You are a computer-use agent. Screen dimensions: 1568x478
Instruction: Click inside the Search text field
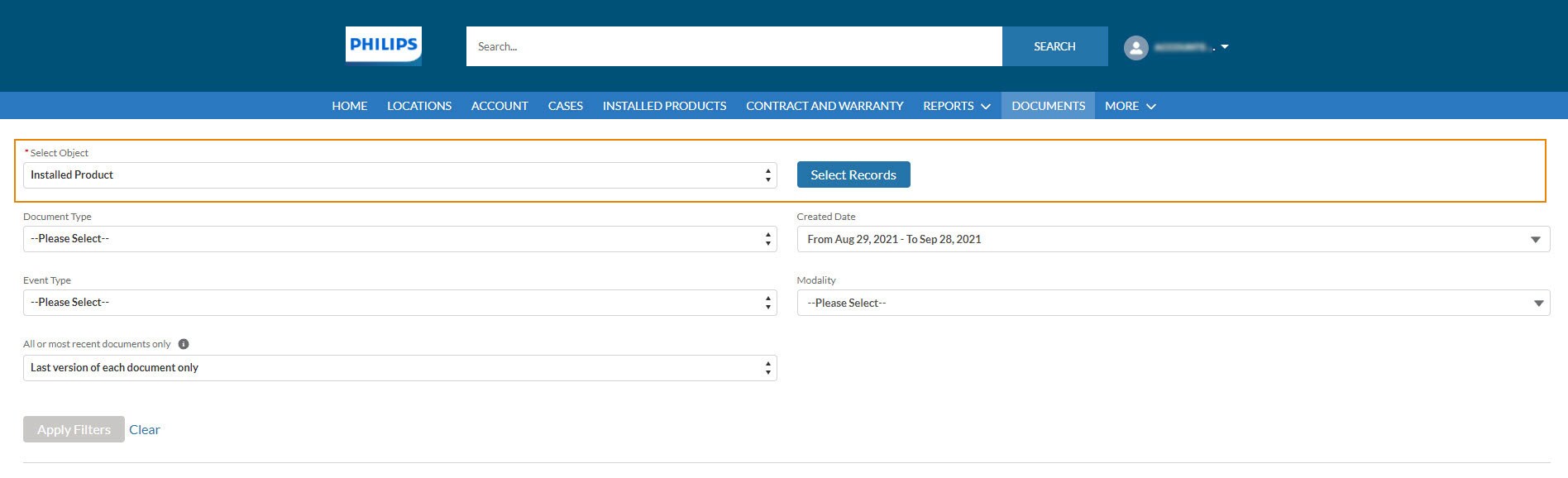[x=734, y=46]
